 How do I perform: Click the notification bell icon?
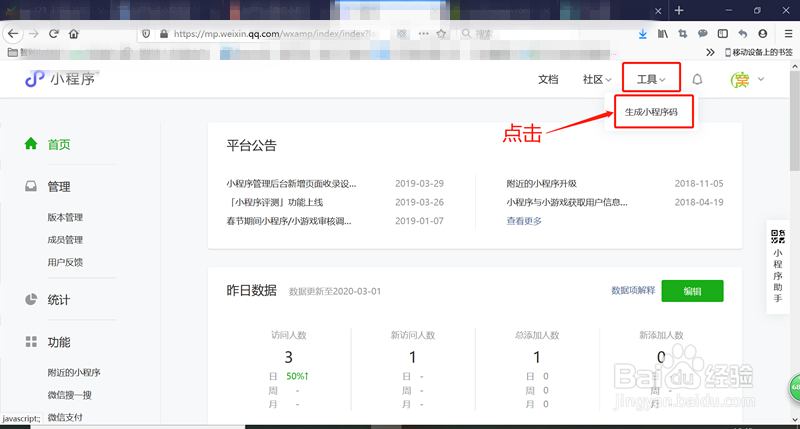click(x=697, y=79)
